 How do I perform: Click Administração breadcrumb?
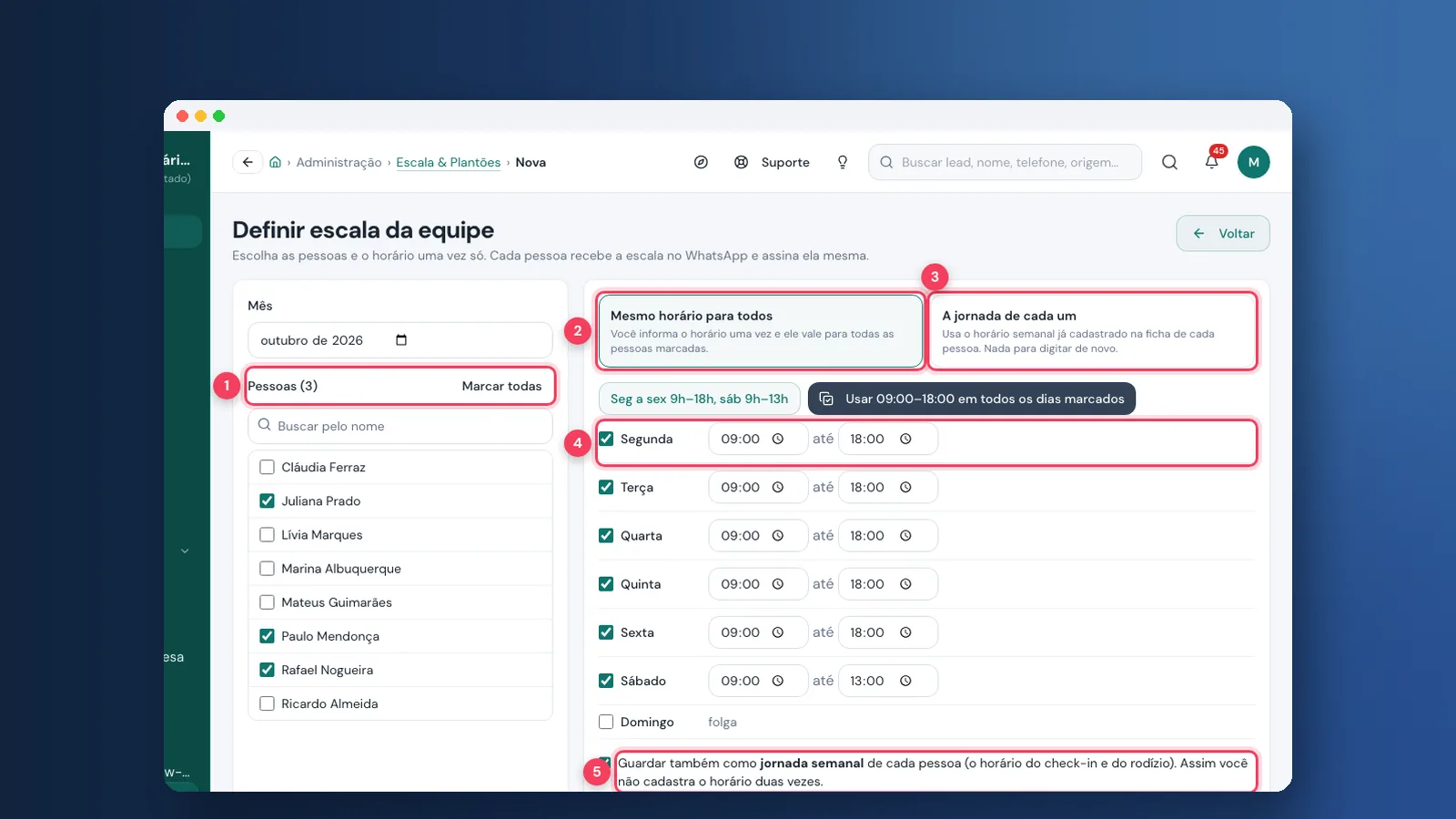coord(339,162)
